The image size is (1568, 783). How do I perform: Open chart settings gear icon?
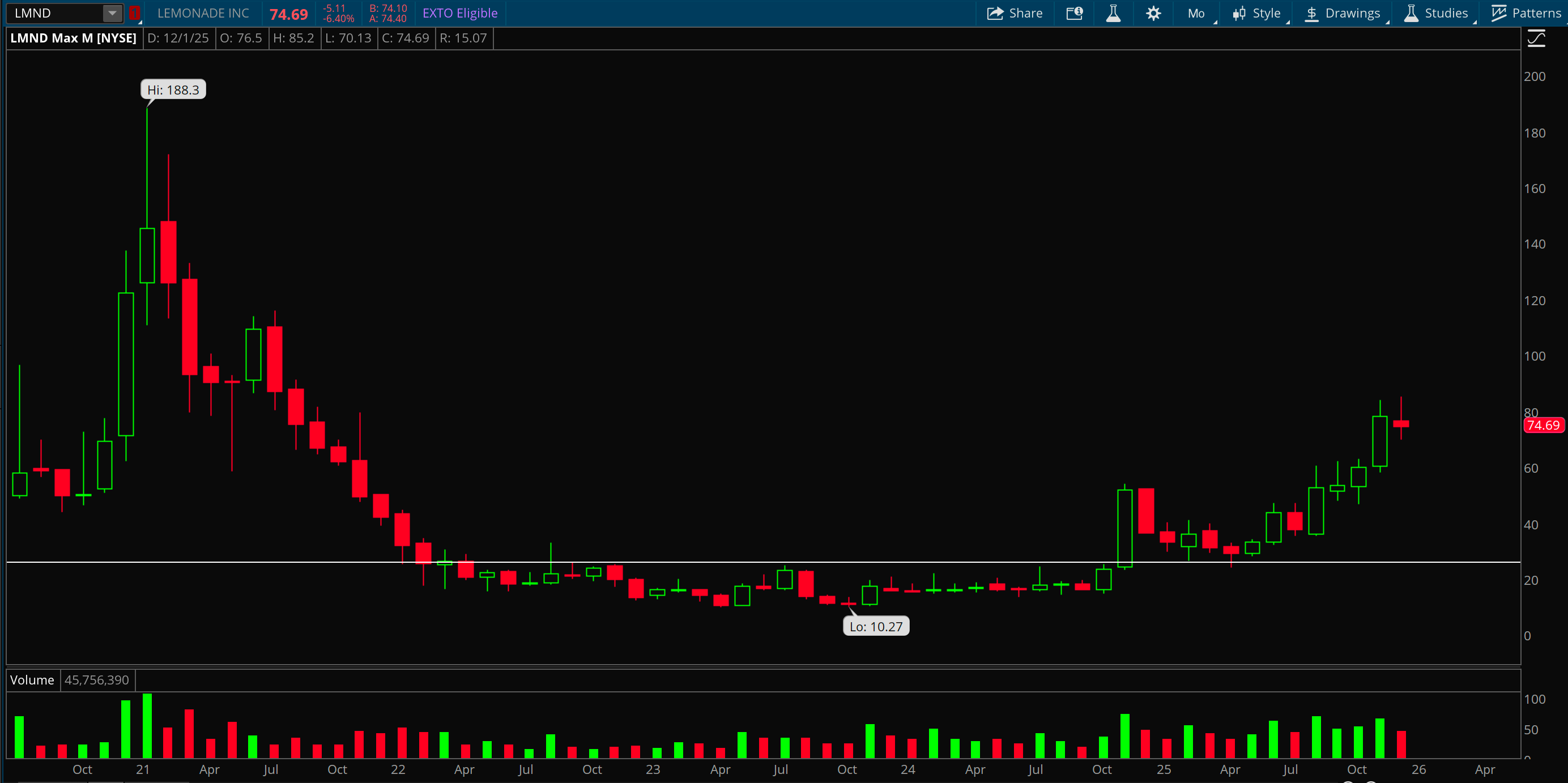1153,14
